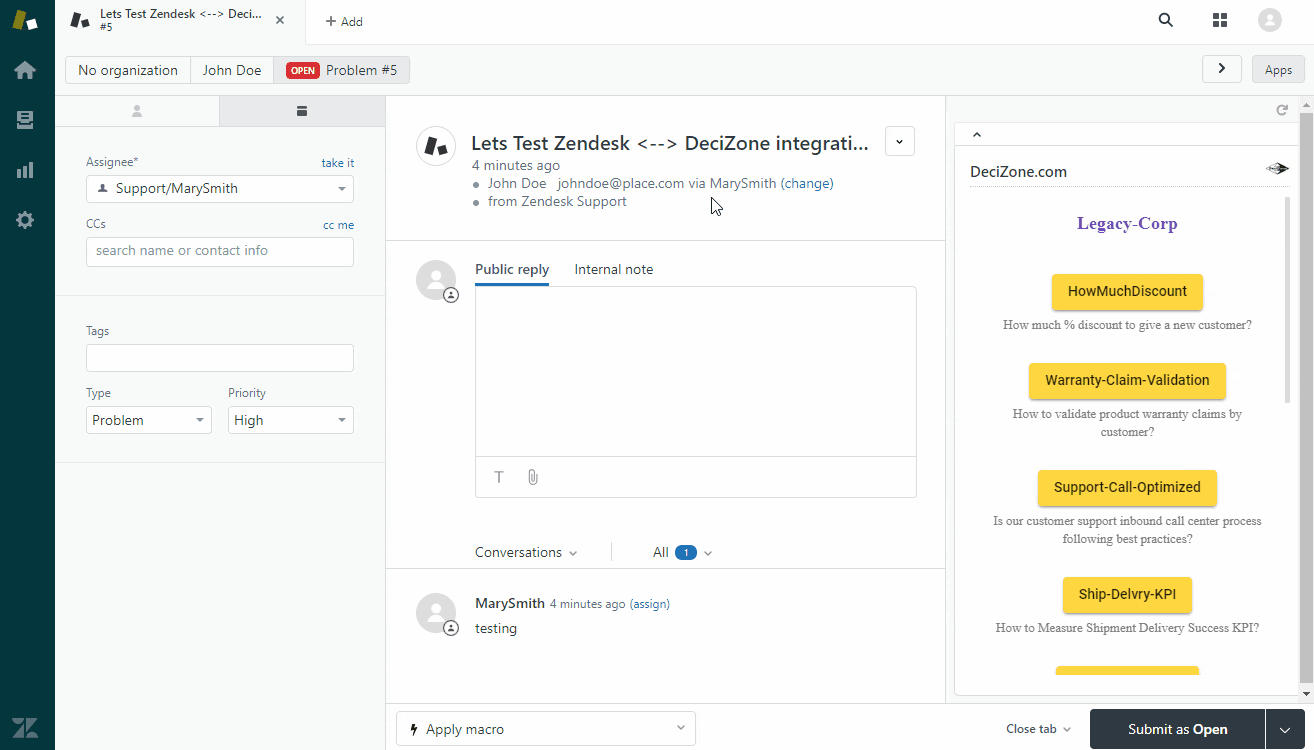Screen dimensions: 1314x750
Task: Select the Public reply tab
Action: coord(511,269)
